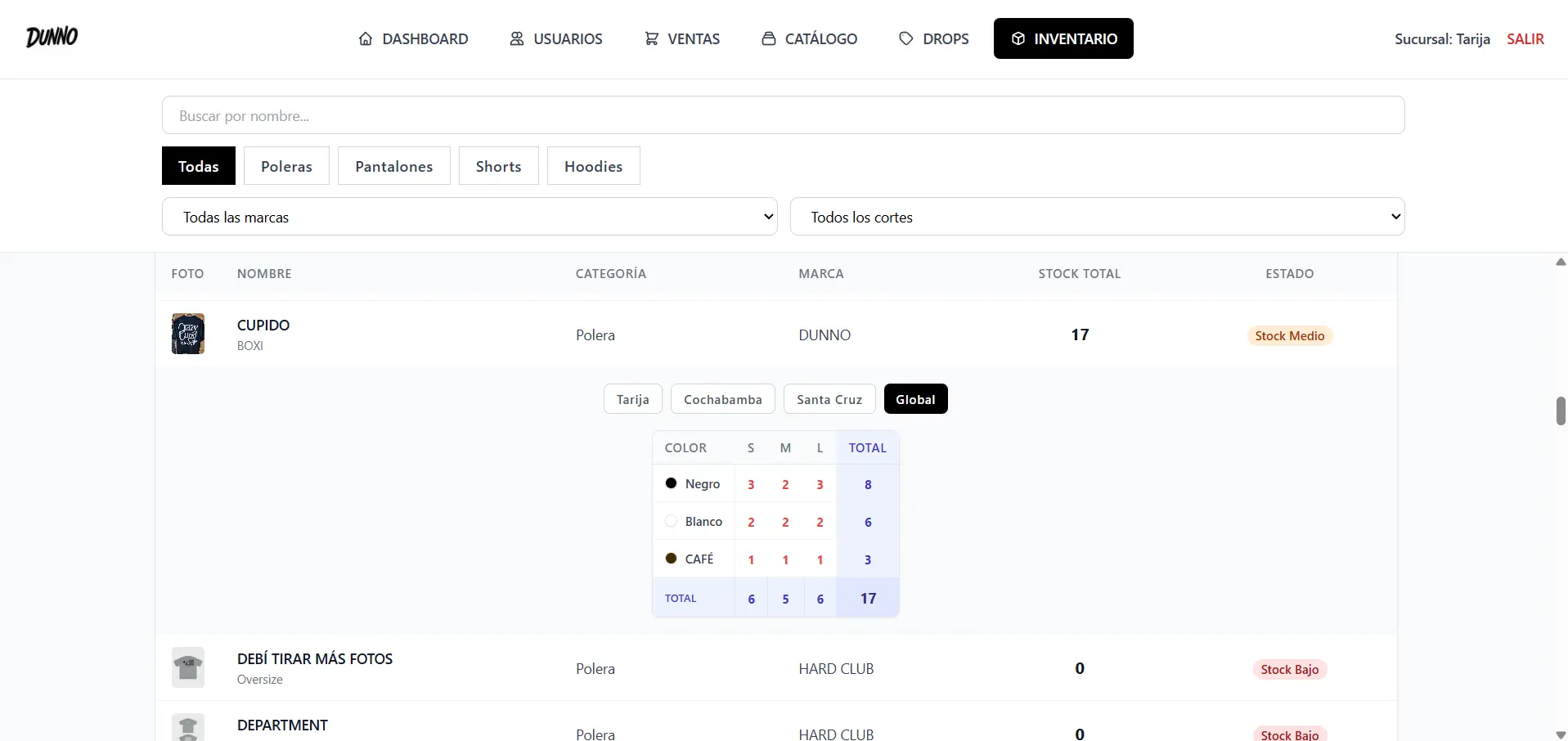1568x741 pixels.
Task: Click CUPIDO stock total 17
Action: pos(1080,335)
